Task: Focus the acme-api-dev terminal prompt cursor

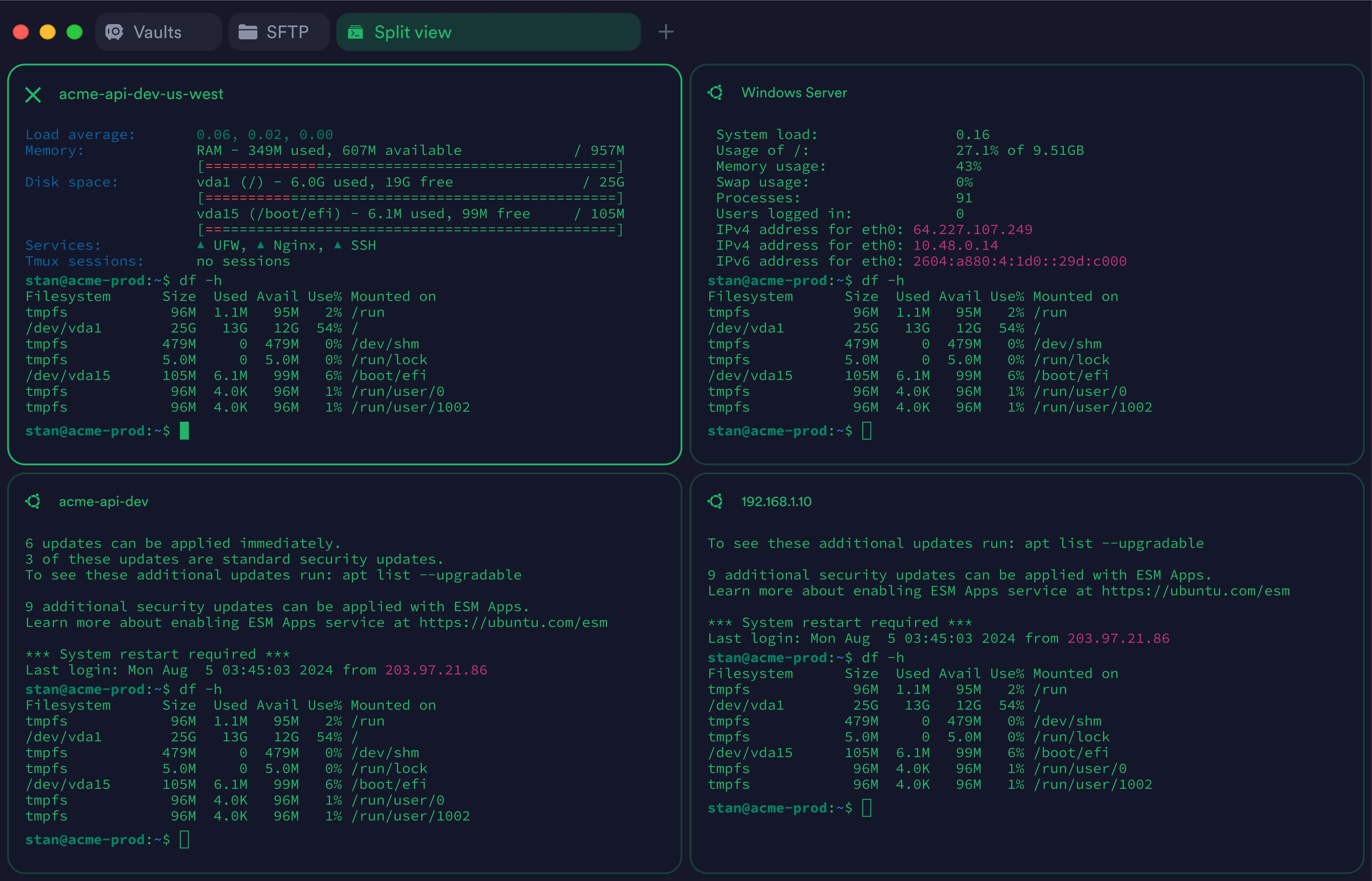Action: point(184,840)
